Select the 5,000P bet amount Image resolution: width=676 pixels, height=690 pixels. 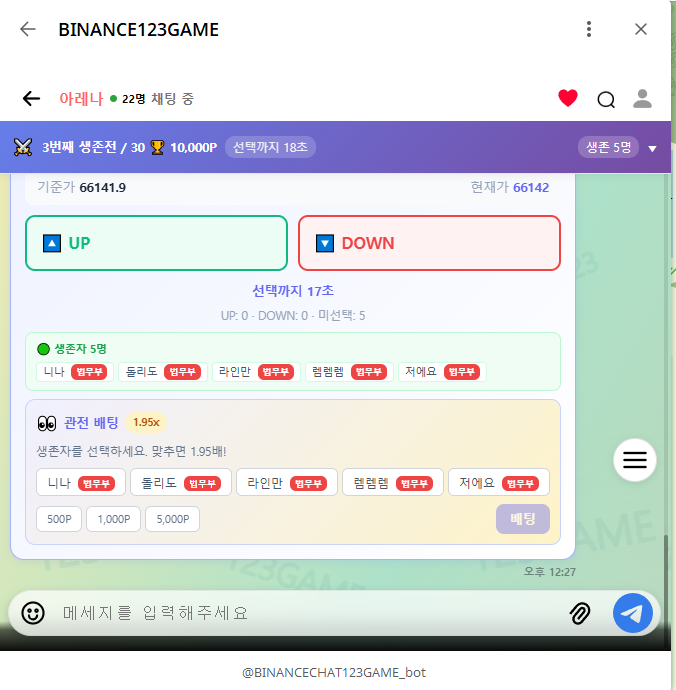pyautogui.click(x=173, y=519)
